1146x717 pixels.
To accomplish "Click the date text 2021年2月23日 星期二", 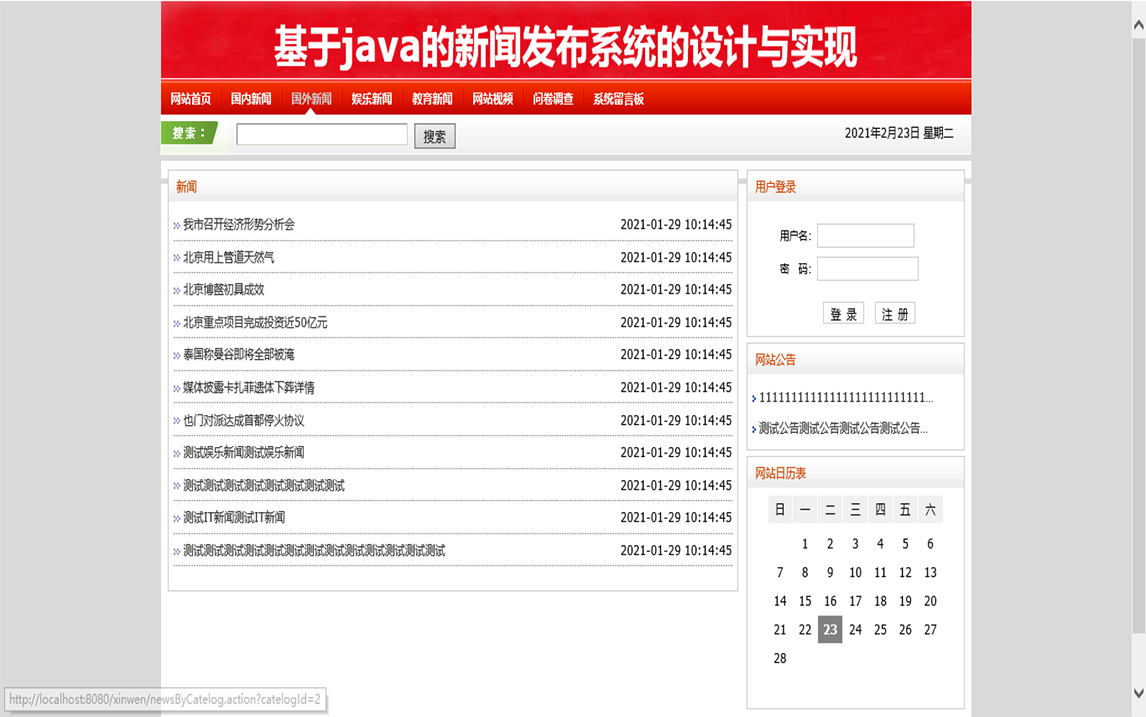I will (x=899, y=133).
